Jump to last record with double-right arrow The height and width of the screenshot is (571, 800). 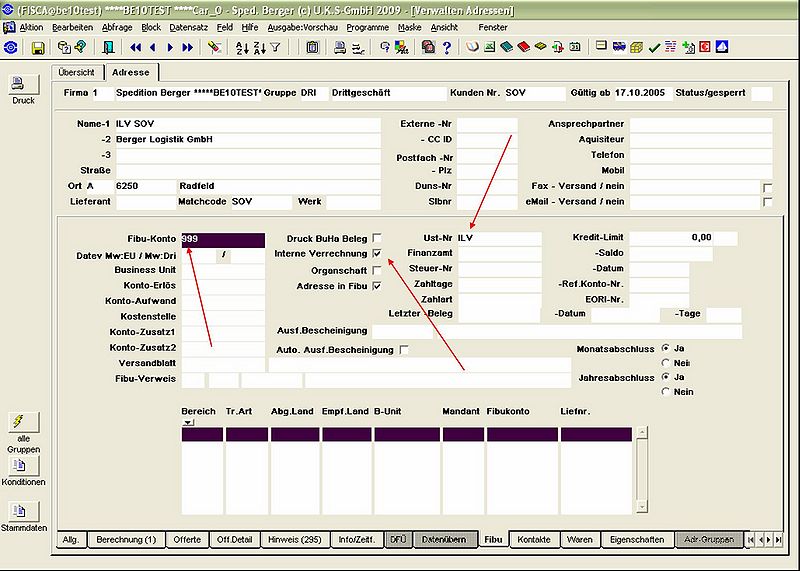(188, 47)
